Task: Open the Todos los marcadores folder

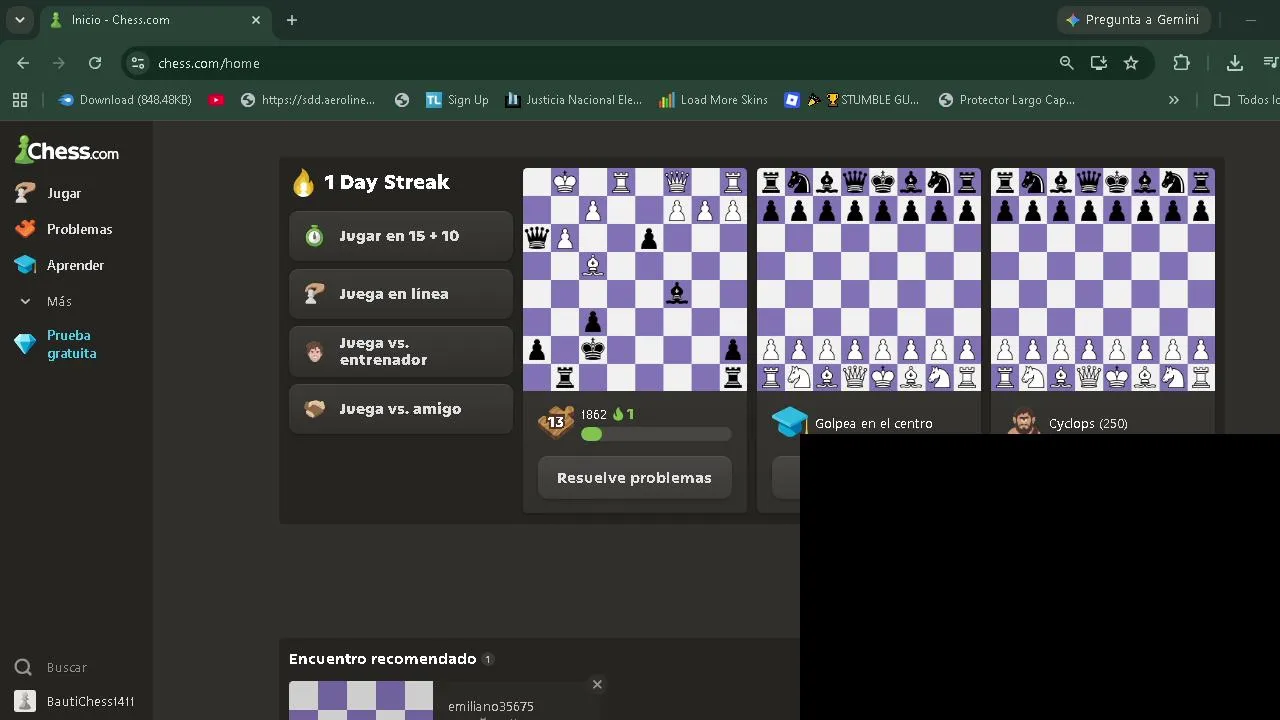Action: point(1246,100)
